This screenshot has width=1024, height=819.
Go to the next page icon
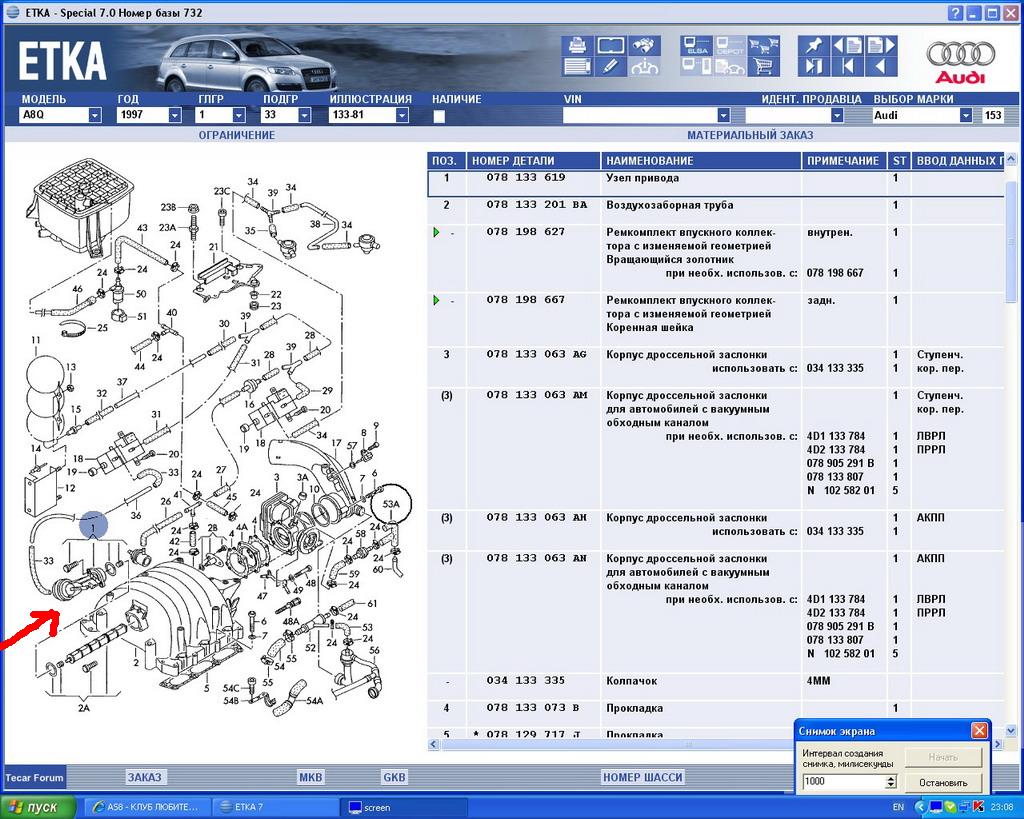[881, 46]
